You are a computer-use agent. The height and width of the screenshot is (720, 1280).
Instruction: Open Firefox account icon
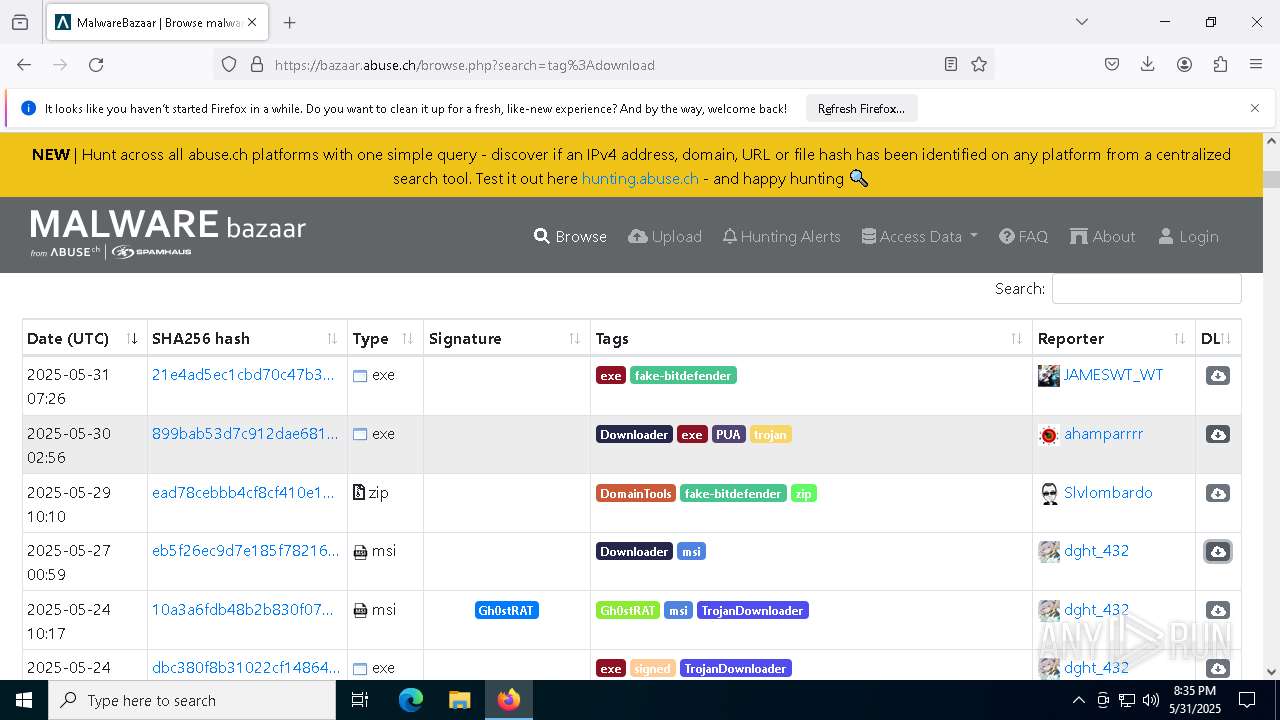1184,65
